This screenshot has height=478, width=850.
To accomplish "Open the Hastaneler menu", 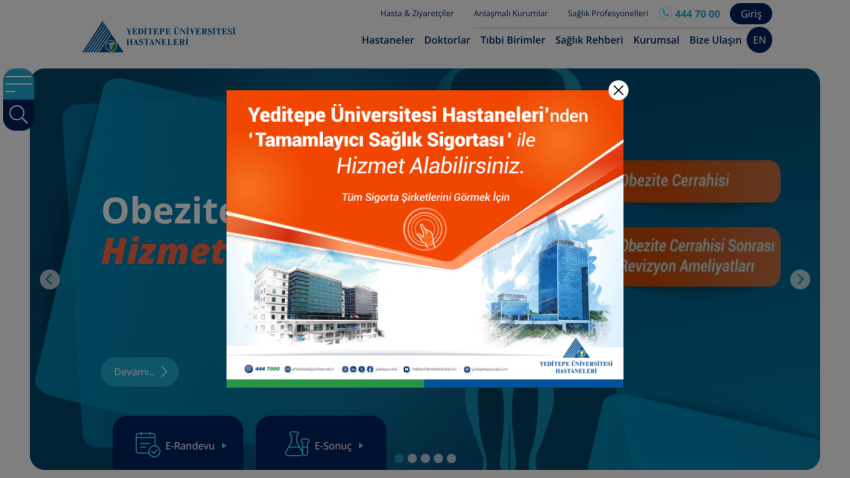I will click(388, 40).
